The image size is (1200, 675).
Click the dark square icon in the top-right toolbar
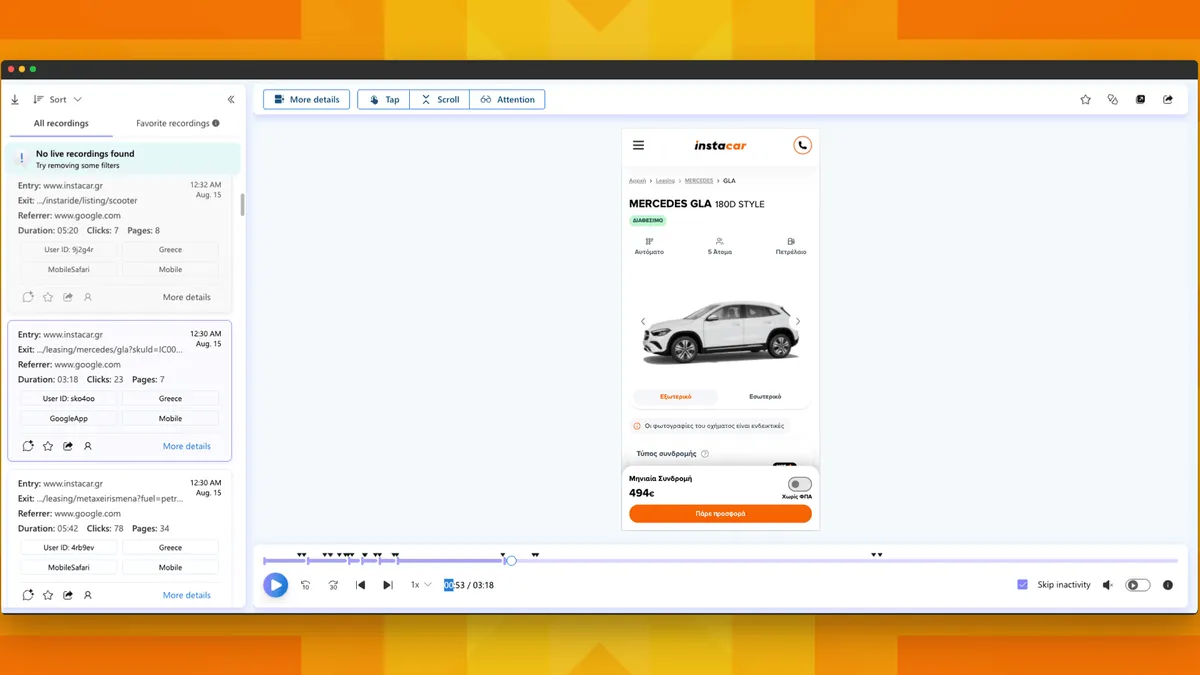pyautogui.click(x=1141, y=99)
